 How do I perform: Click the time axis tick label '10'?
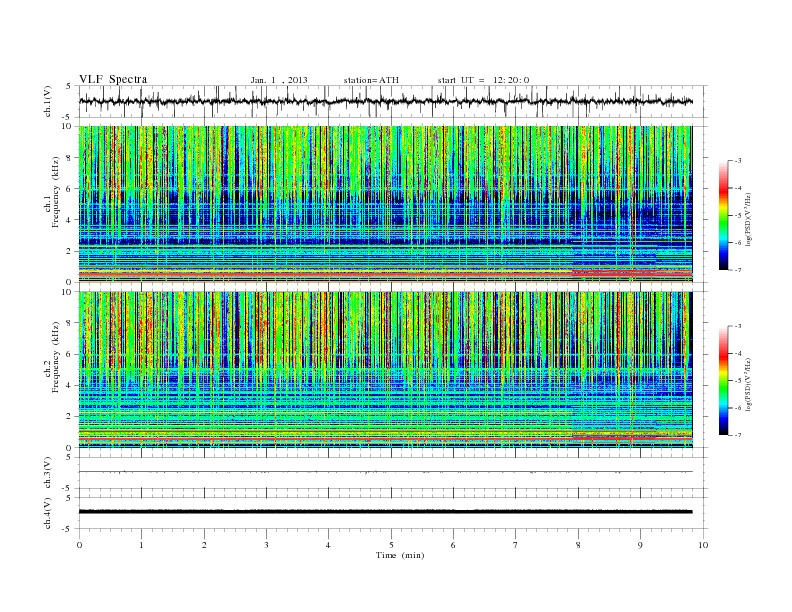point(703,545)
